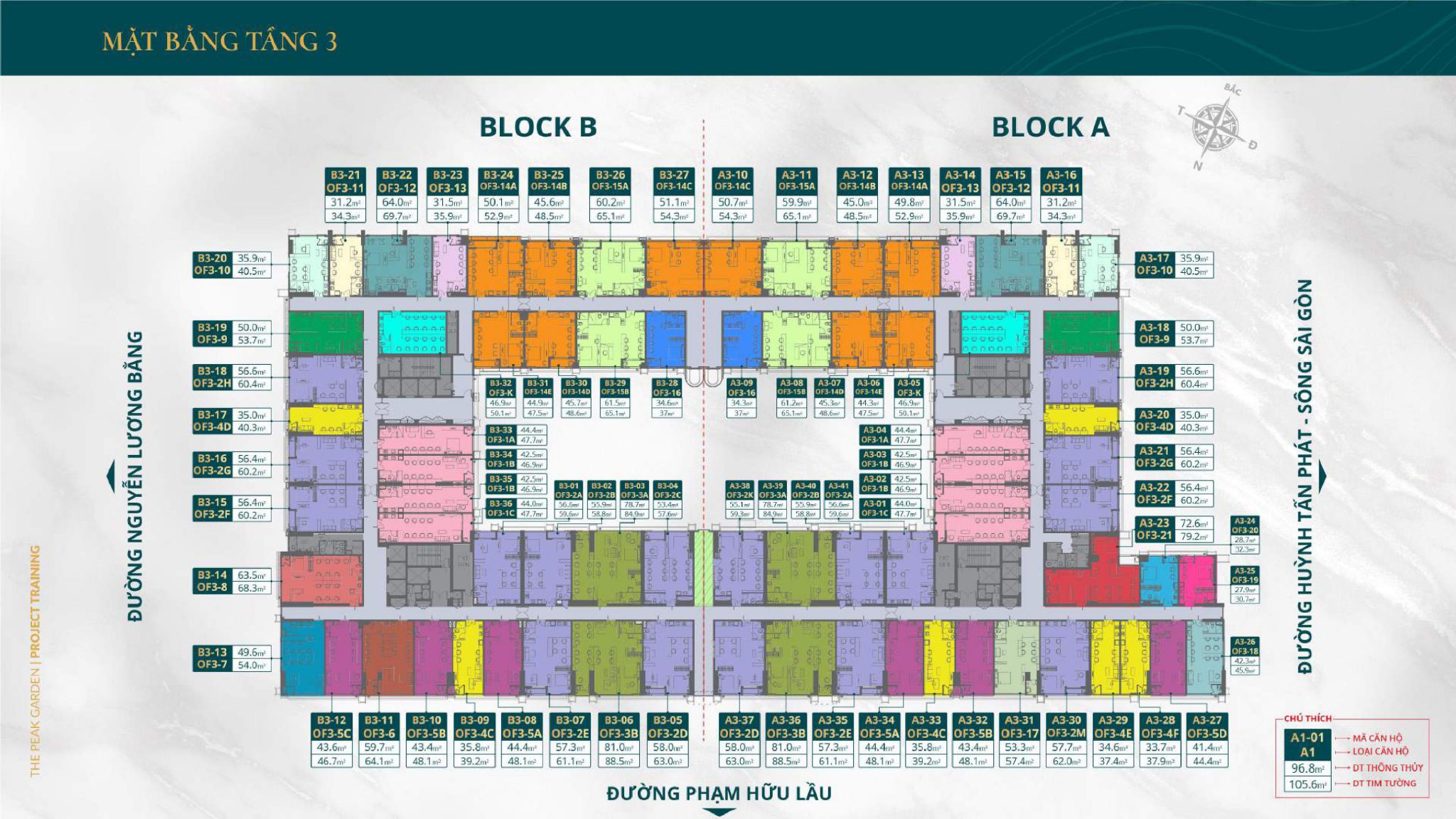
Task: Select the MẶT BẰNG TẦNG 3 title
Action: (x=220, y=42)
